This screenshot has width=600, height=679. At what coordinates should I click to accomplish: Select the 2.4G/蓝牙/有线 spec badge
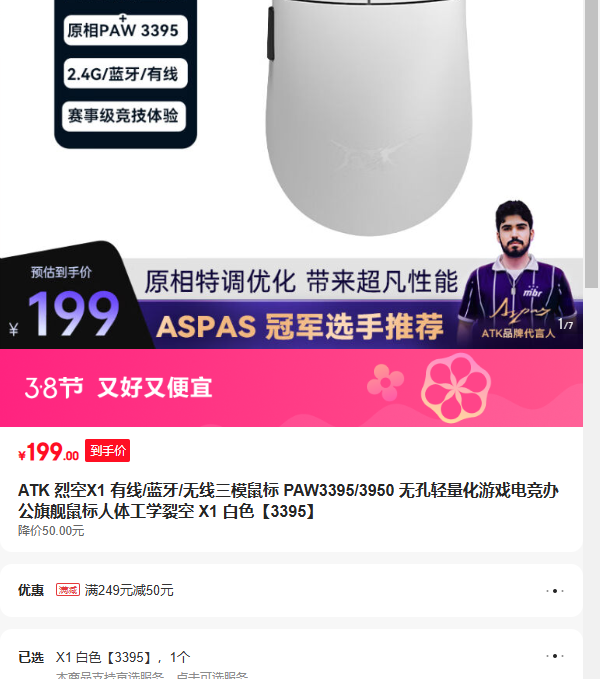pyautogui.click(x=125, y=74)
